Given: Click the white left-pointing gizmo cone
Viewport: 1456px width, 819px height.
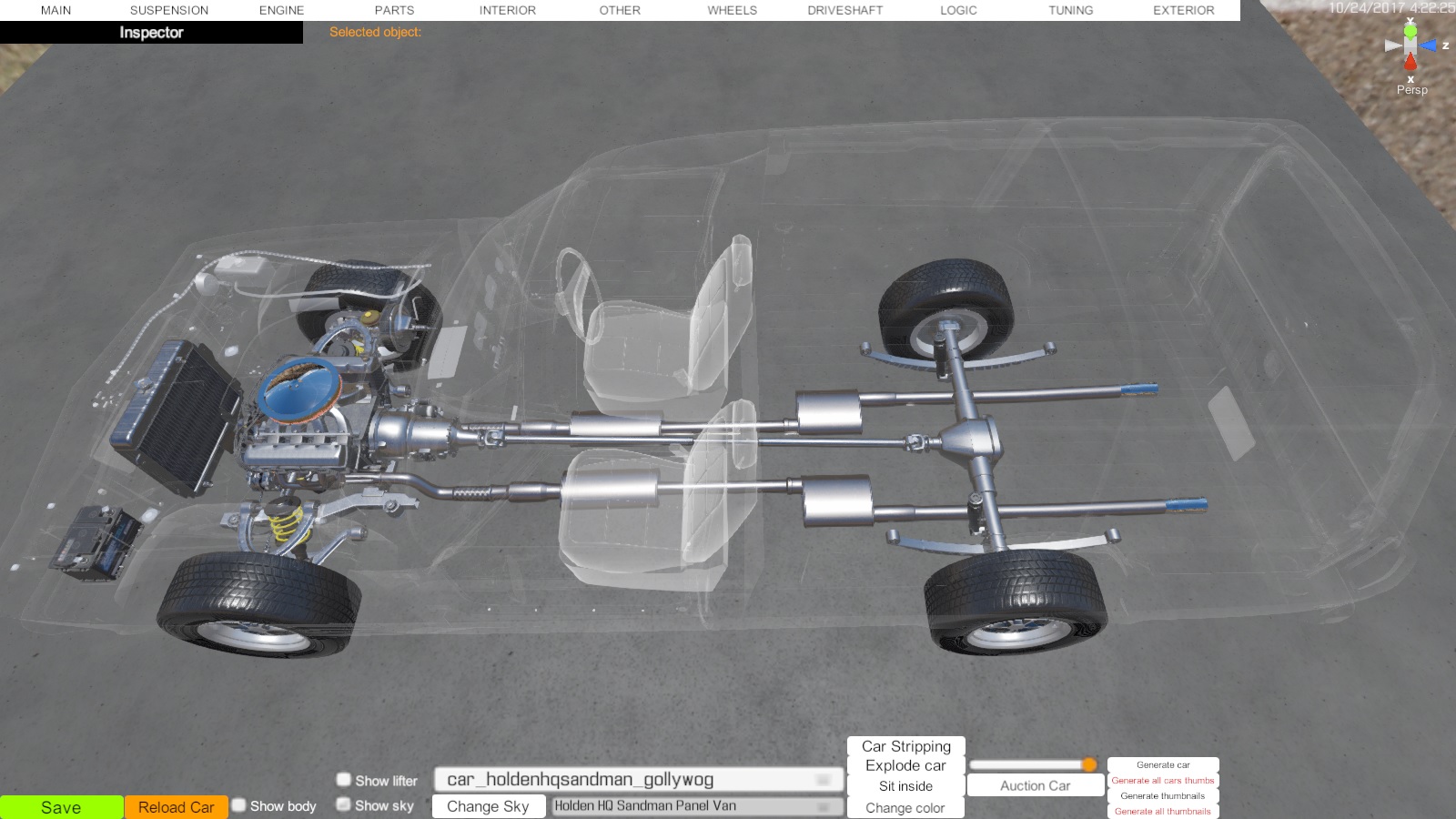Looking at the screenshot, I should 1391,45.
